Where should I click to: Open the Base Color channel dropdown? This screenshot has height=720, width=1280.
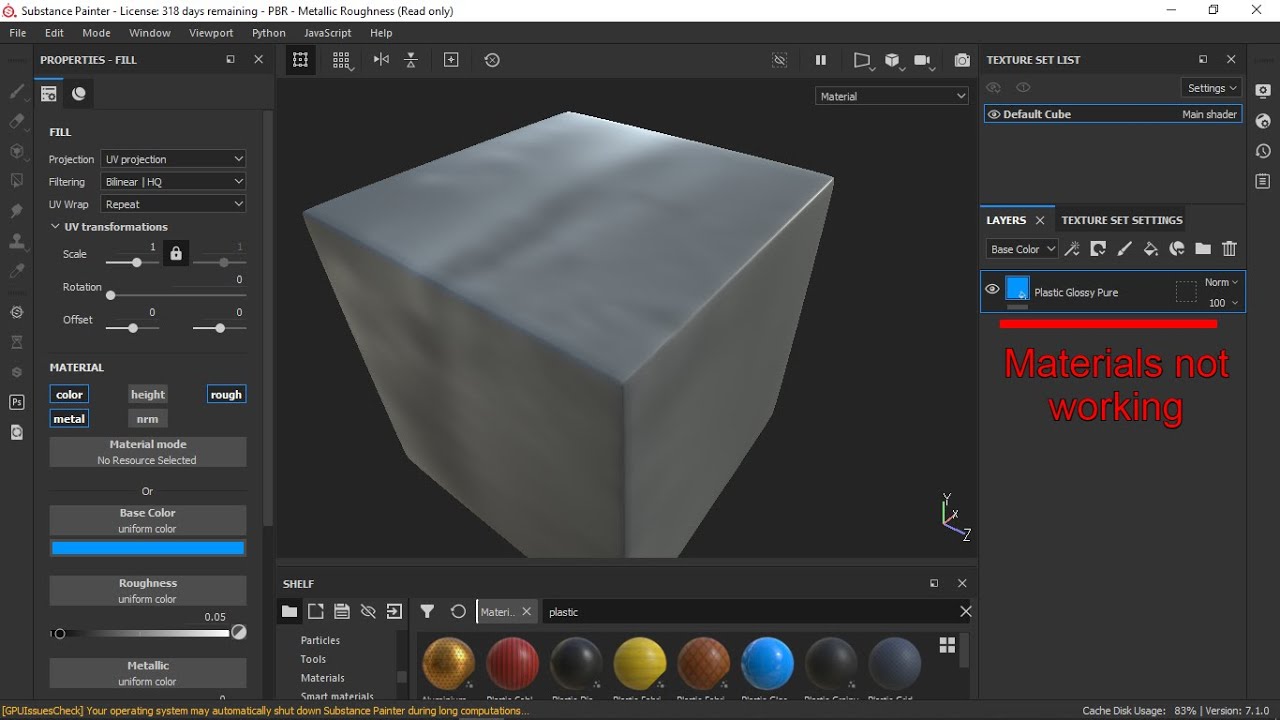(1022, 249)
